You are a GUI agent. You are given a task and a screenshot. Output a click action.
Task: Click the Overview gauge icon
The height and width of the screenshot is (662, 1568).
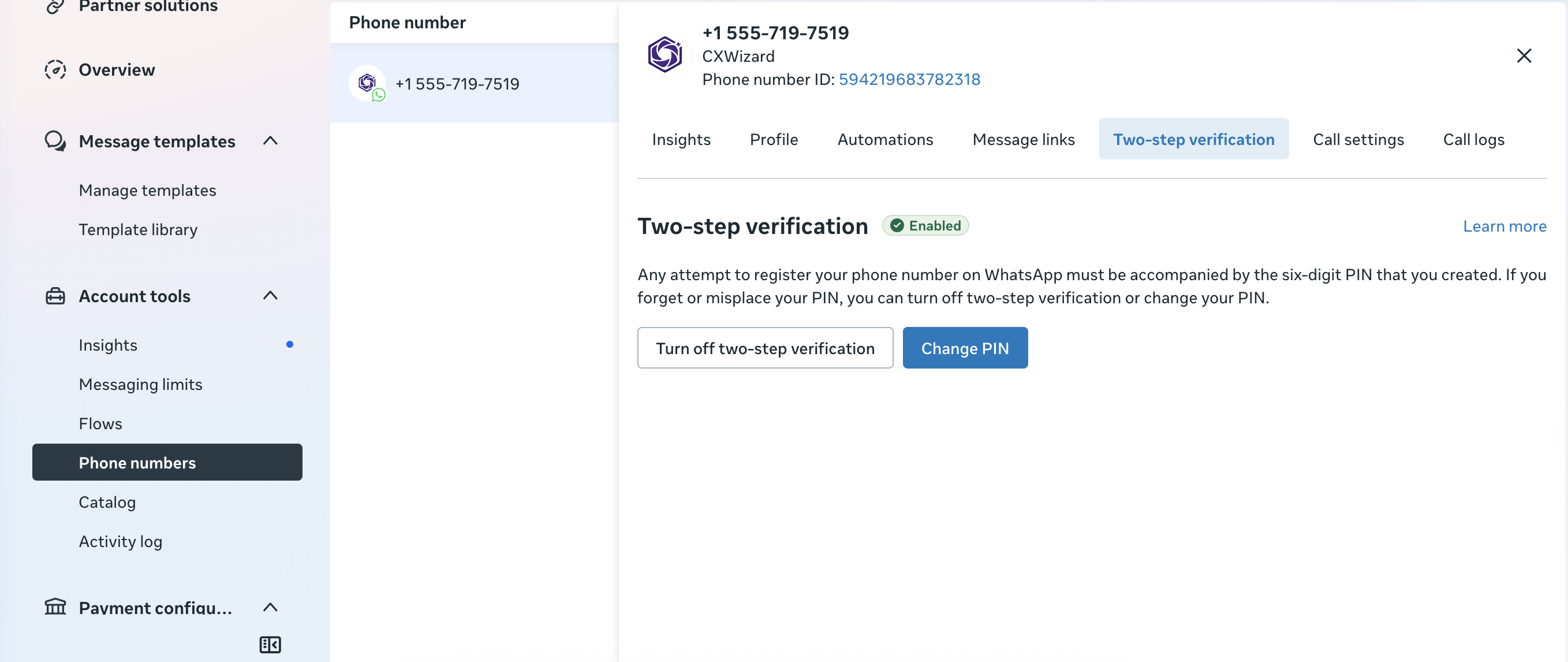pos(55,70)
